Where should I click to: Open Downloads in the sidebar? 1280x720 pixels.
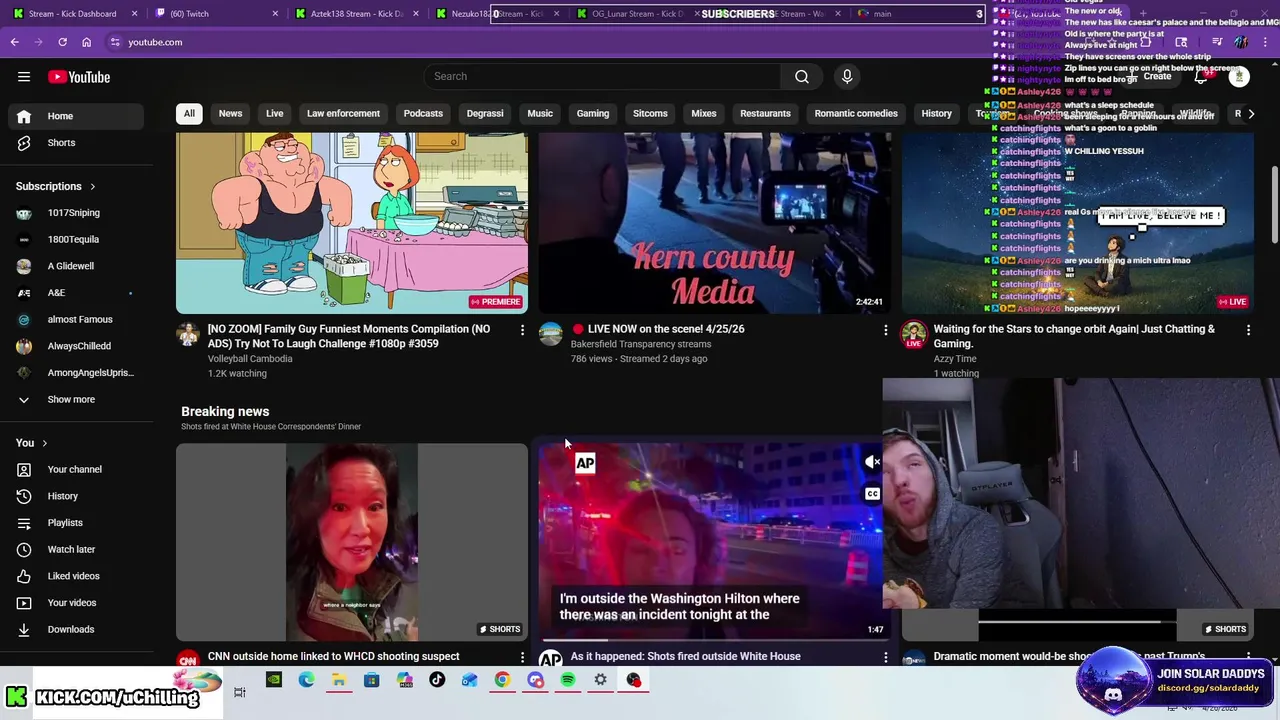[x=75, y=629]
